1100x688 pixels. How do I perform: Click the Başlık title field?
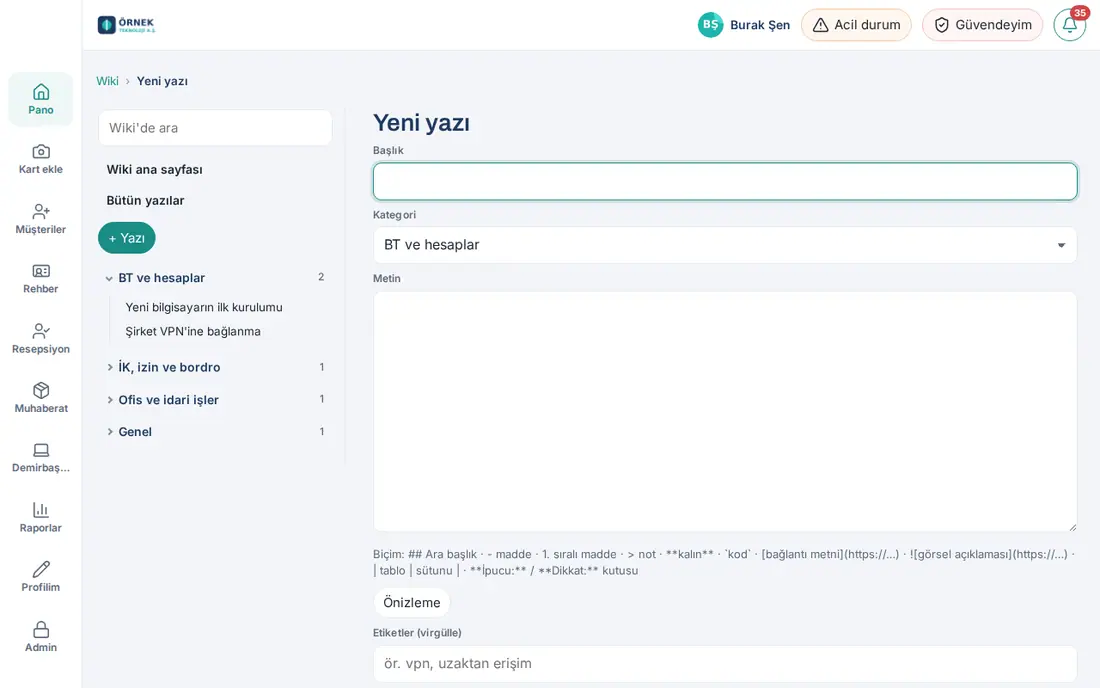pyautogui.click(x=725, y=182)
